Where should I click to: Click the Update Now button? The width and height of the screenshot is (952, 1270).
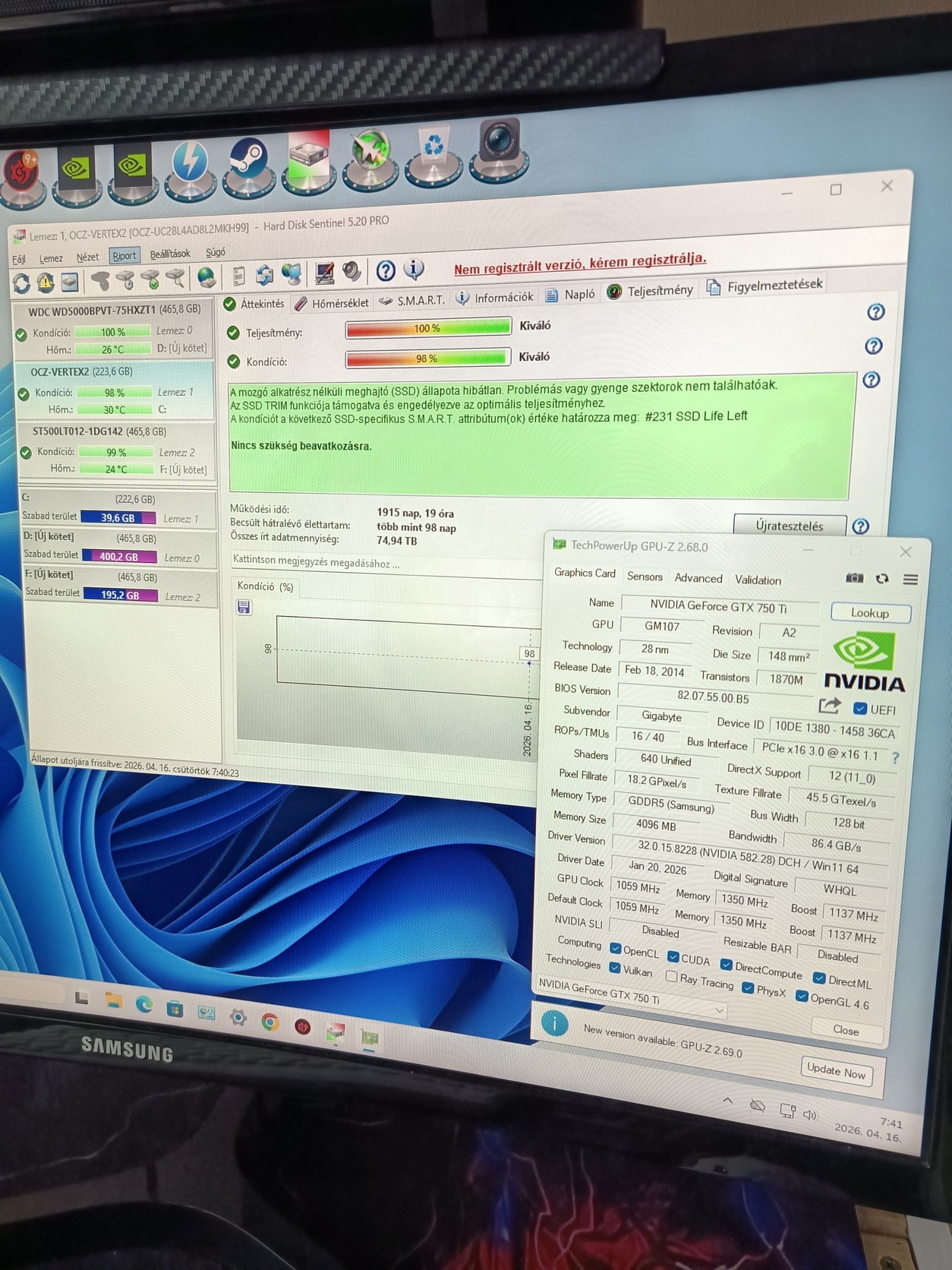click(x=836, y=1072)
